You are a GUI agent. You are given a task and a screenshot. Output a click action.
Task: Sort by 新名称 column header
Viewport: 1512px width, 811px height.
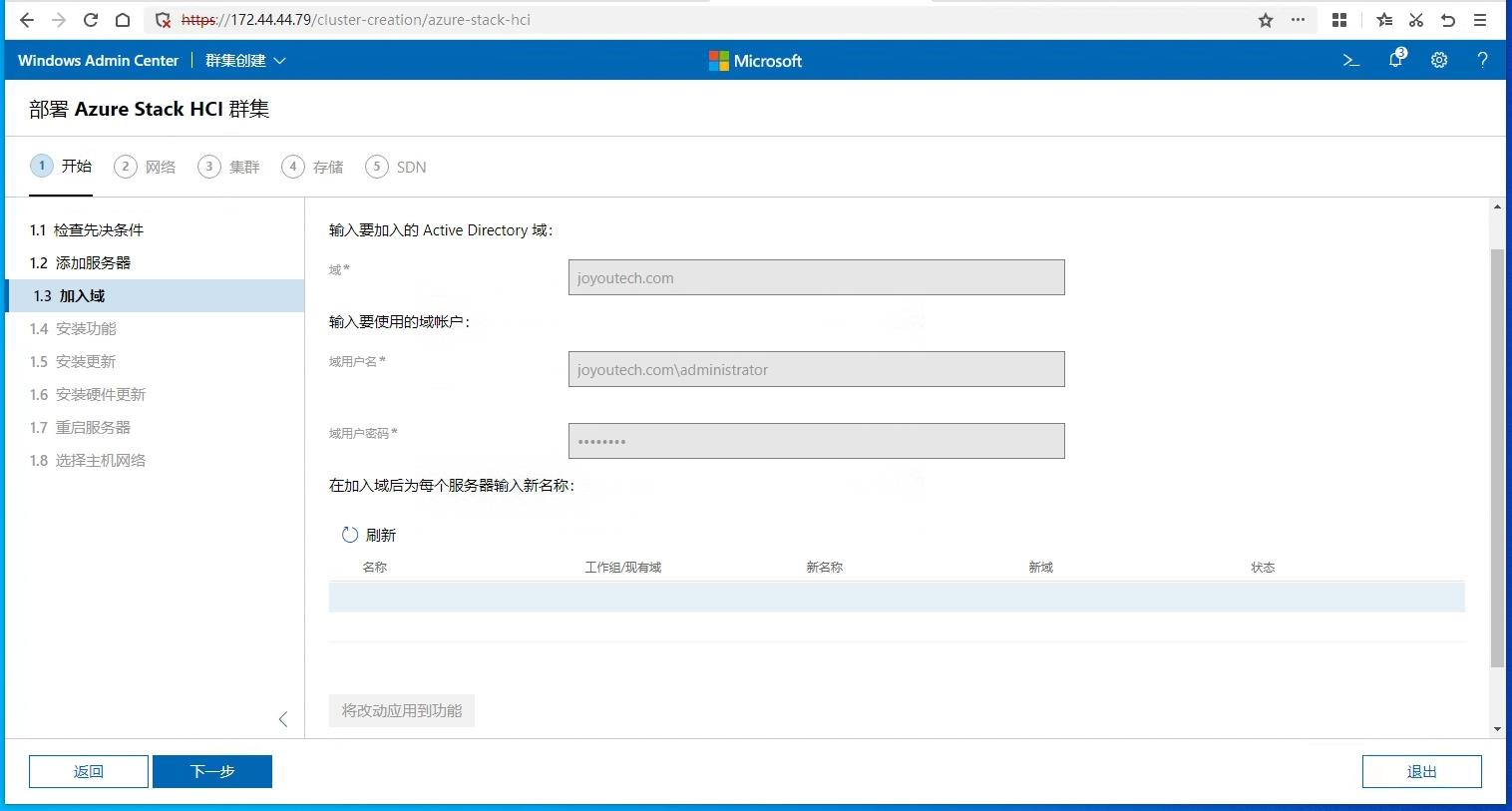825,568
